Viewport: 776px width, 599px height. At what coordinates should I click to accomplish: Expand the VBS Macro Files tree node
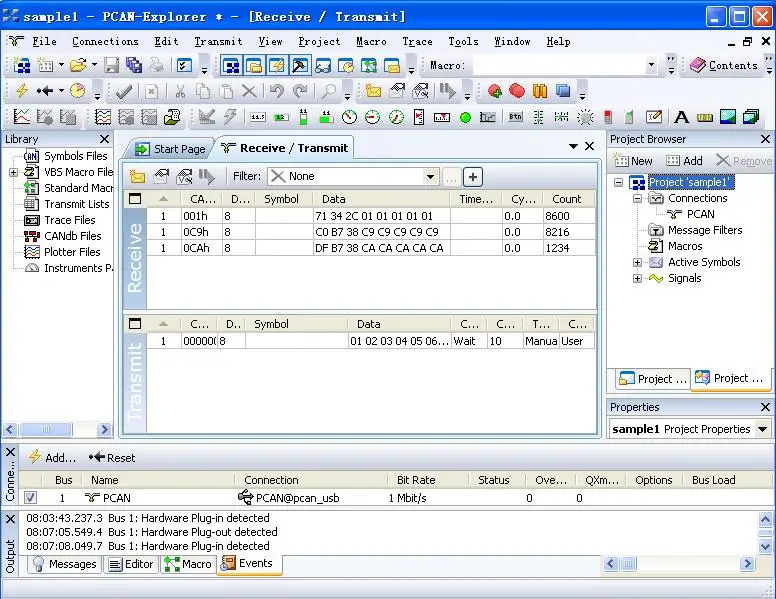(13, 172)
